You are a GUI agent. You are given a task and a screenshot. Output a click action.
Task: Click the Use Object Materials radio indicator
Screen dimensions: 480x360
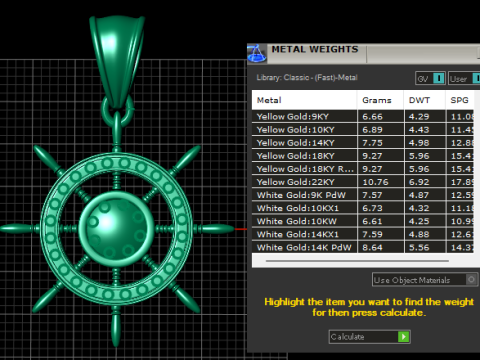tap(471, 279)
